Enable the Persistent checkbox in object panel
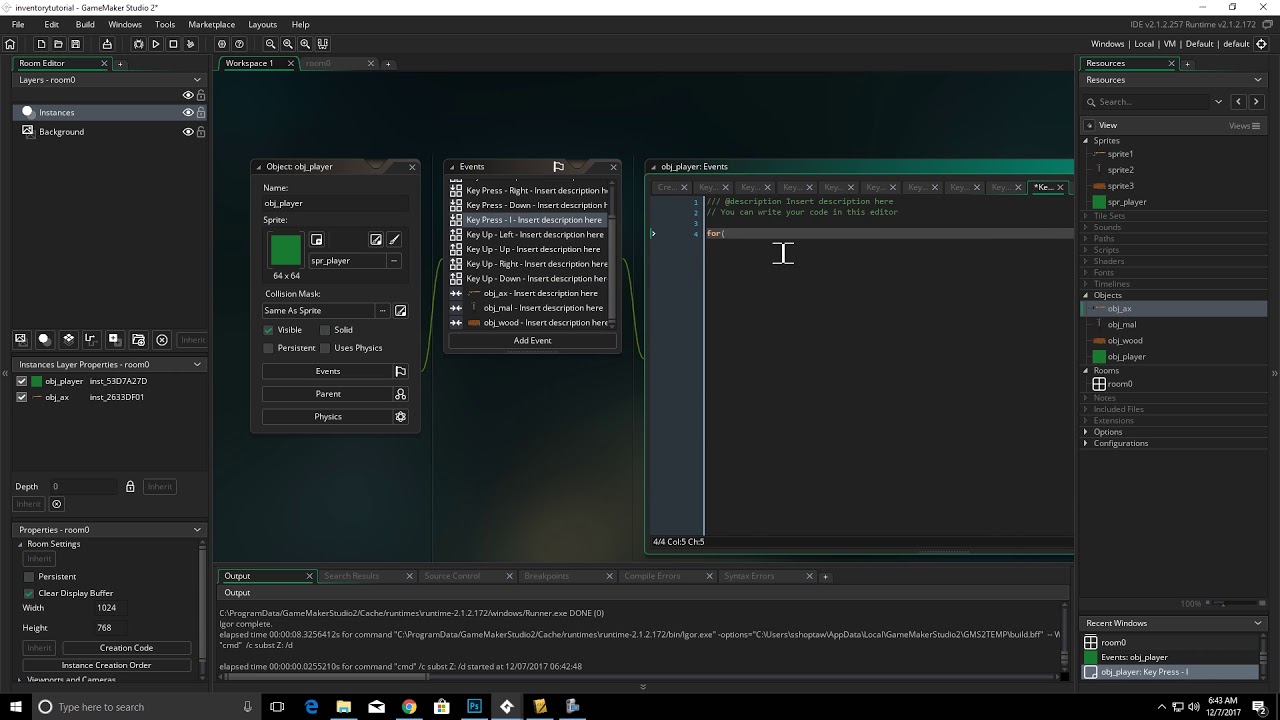 click(268, 348)
